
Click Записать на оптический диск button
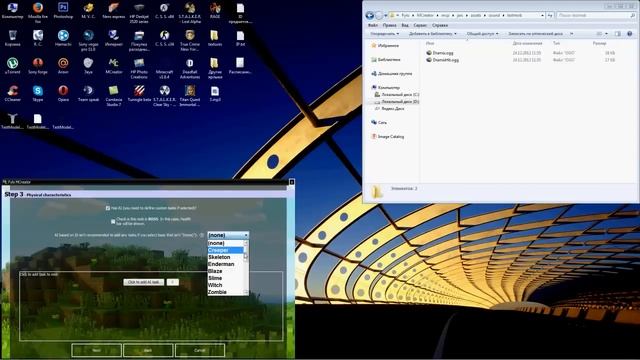point(535,33)
